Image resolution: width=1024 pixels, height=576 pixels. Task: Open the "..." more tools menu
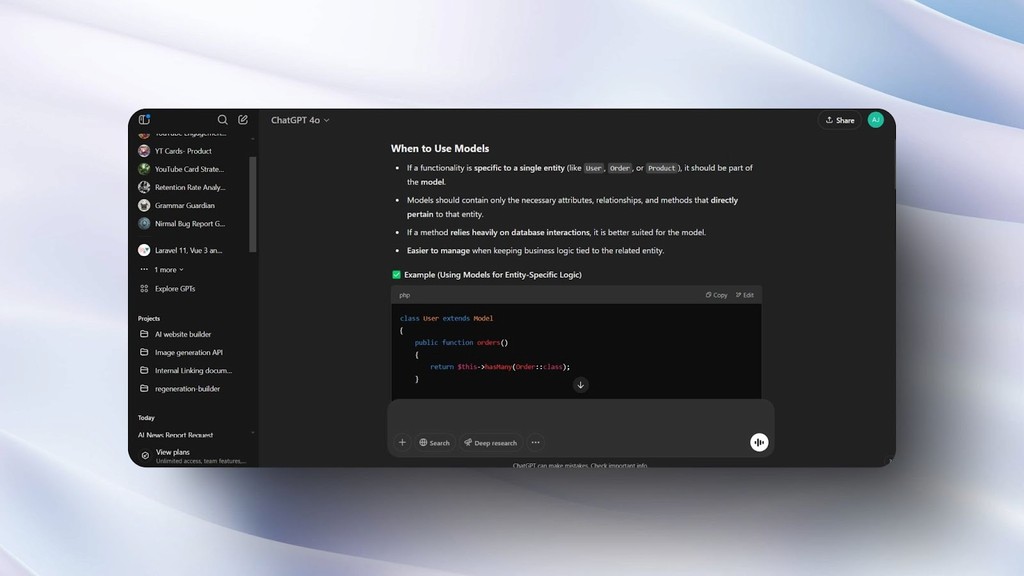coord(536,442)
